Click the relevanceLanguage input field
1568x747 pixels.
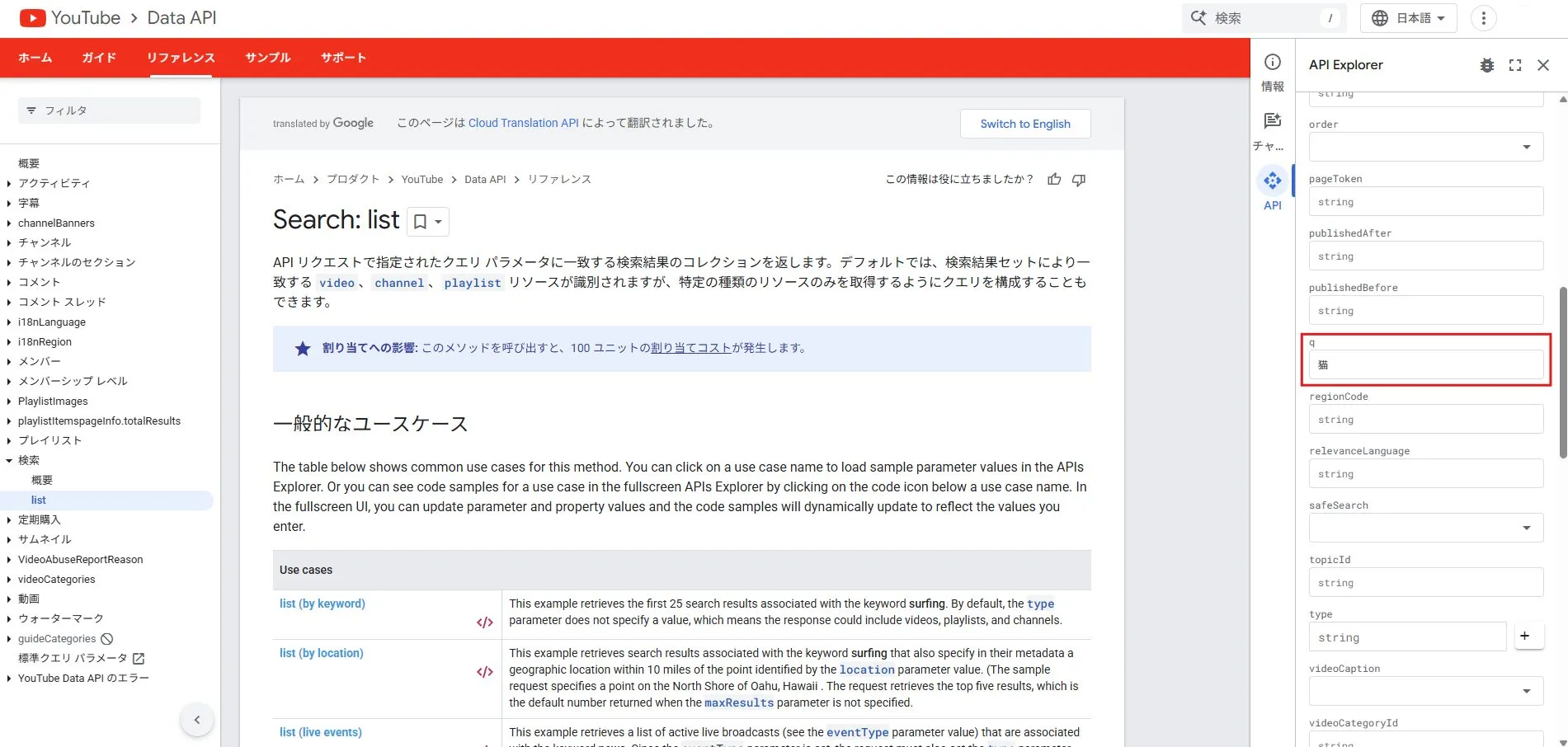point(1426,473)
